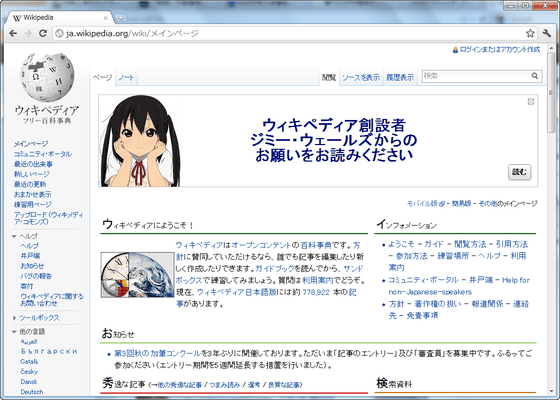The width and height of the screenshot is (560, 400).
Task: Click the vertical page scrollbar thumb
Action: tap(551, 93)
